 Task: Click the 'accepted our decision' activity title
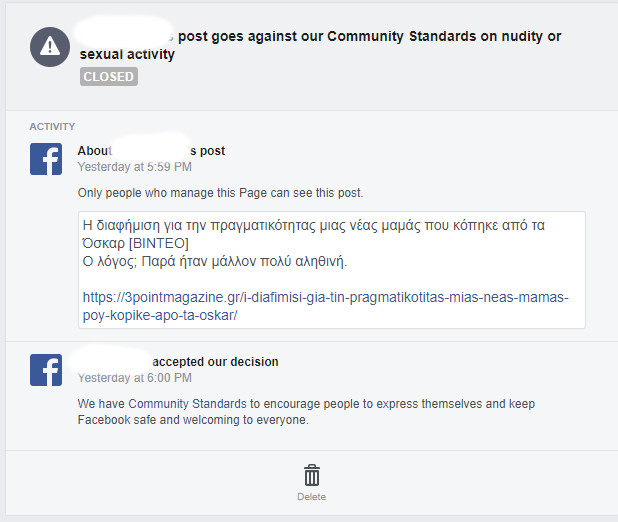pyautogui.click(x=215, y=362)
